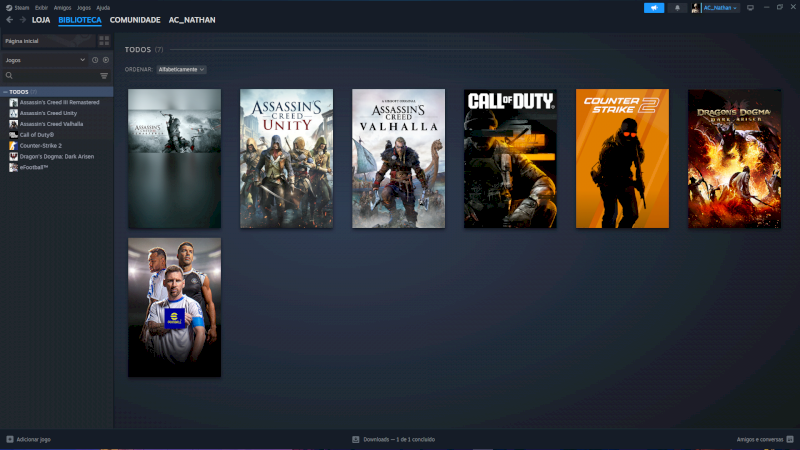Click Assassin's Creed Unity sidebar icon
800x450 pixels.
(x=14, y=113)
